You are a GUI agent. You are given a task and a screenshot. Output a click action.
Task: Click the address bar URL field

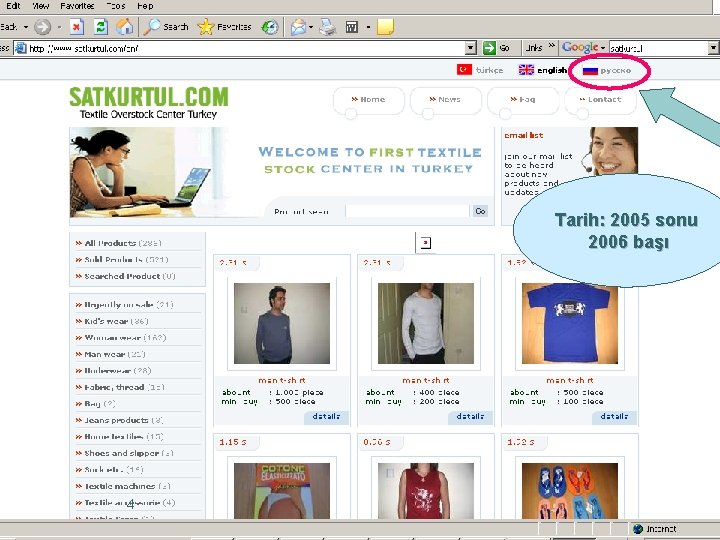pos(239,48)
